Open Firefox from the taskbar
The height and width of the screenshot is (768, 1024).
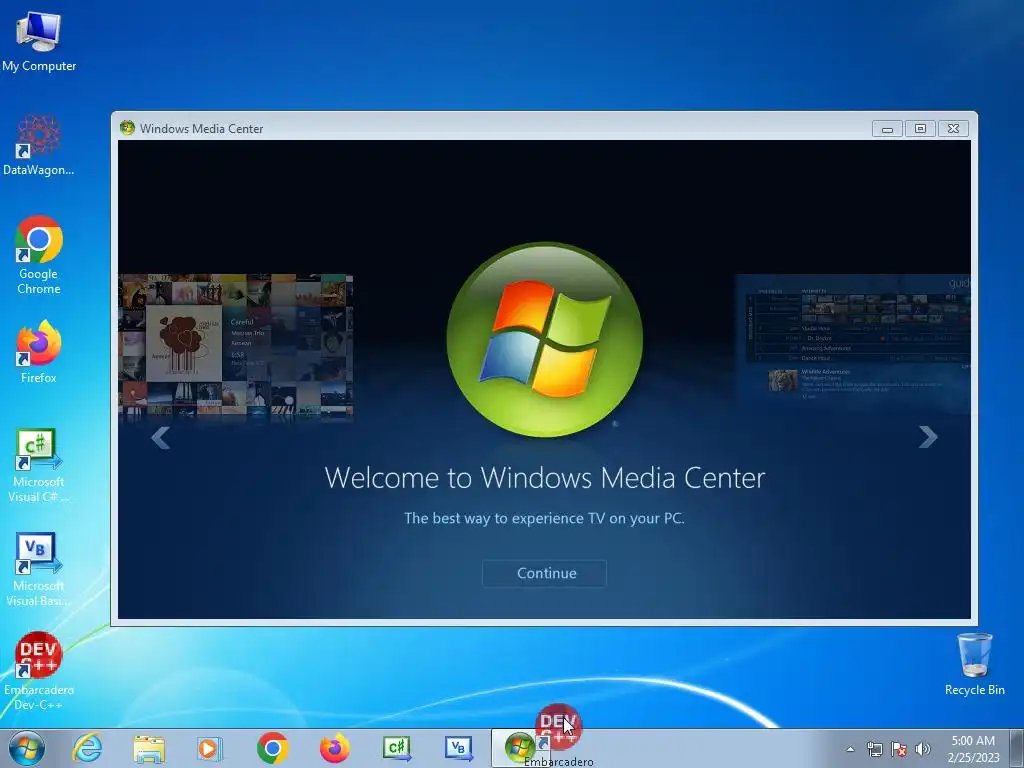334,748
